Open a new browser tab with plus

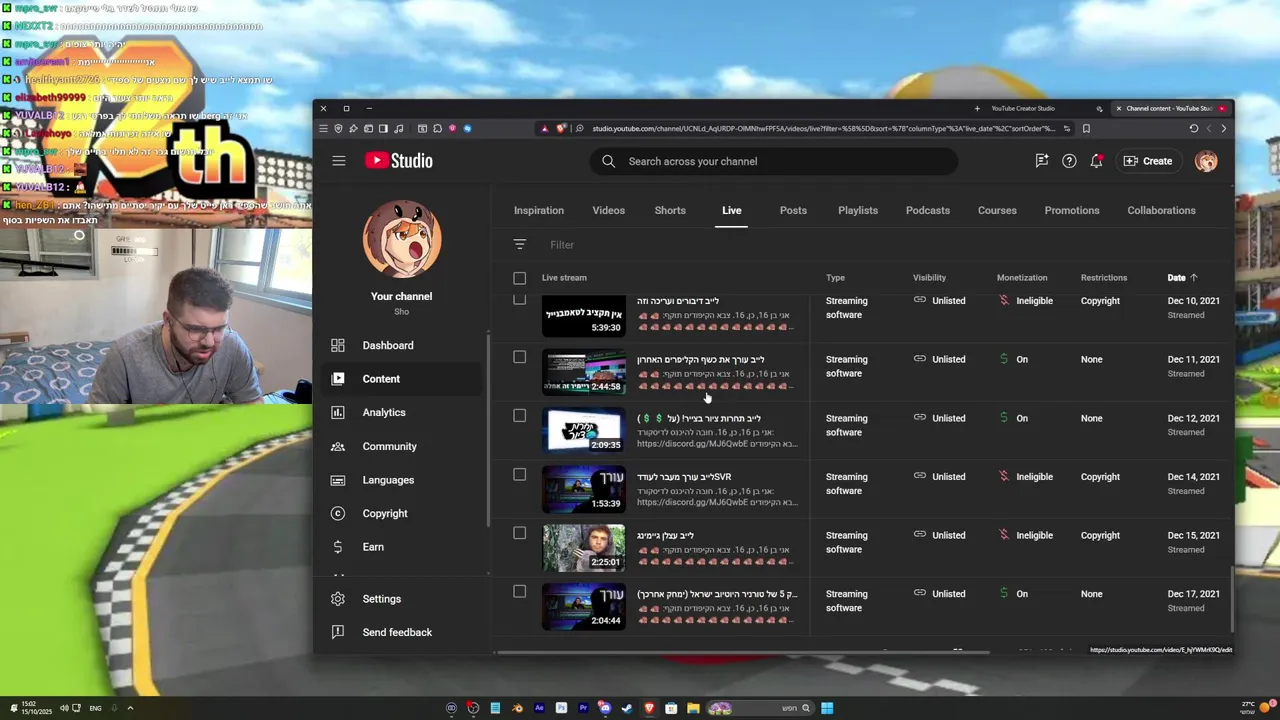pos(977,108)
